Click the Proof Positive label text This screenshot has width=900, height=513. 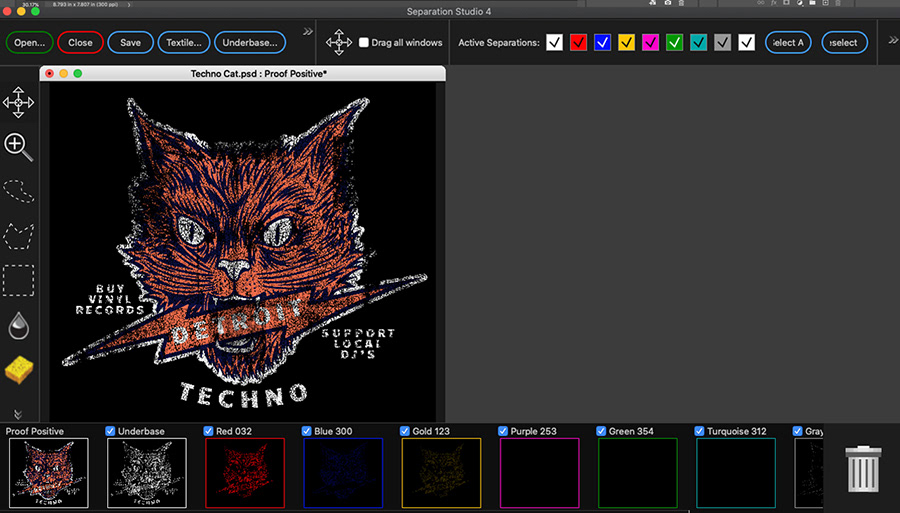[35, 431]
